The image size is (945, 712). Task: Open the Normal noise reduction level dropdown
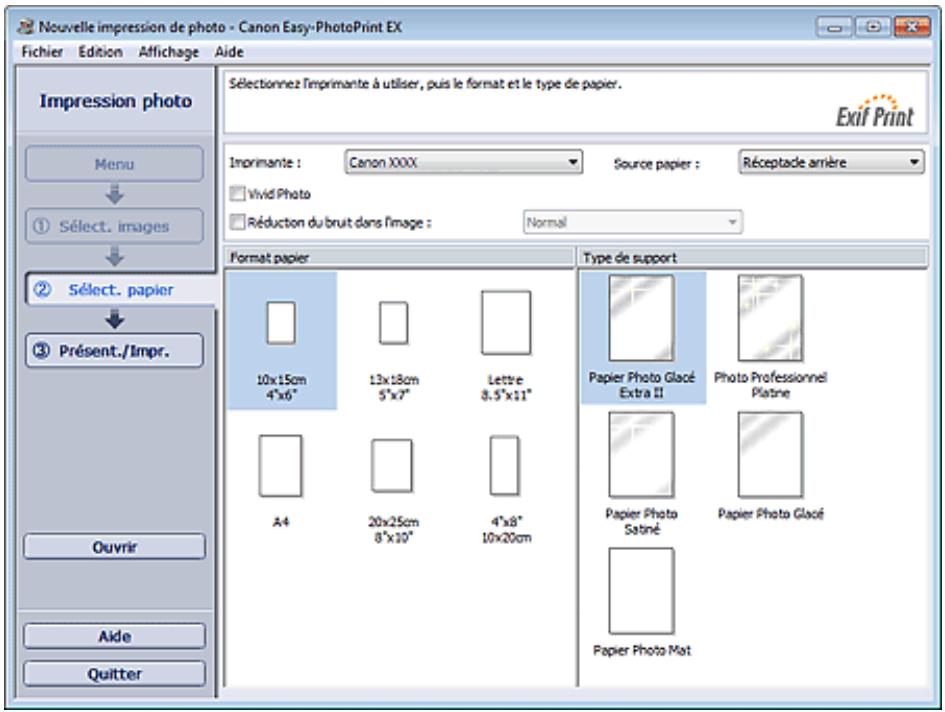[x=632, y=222]
